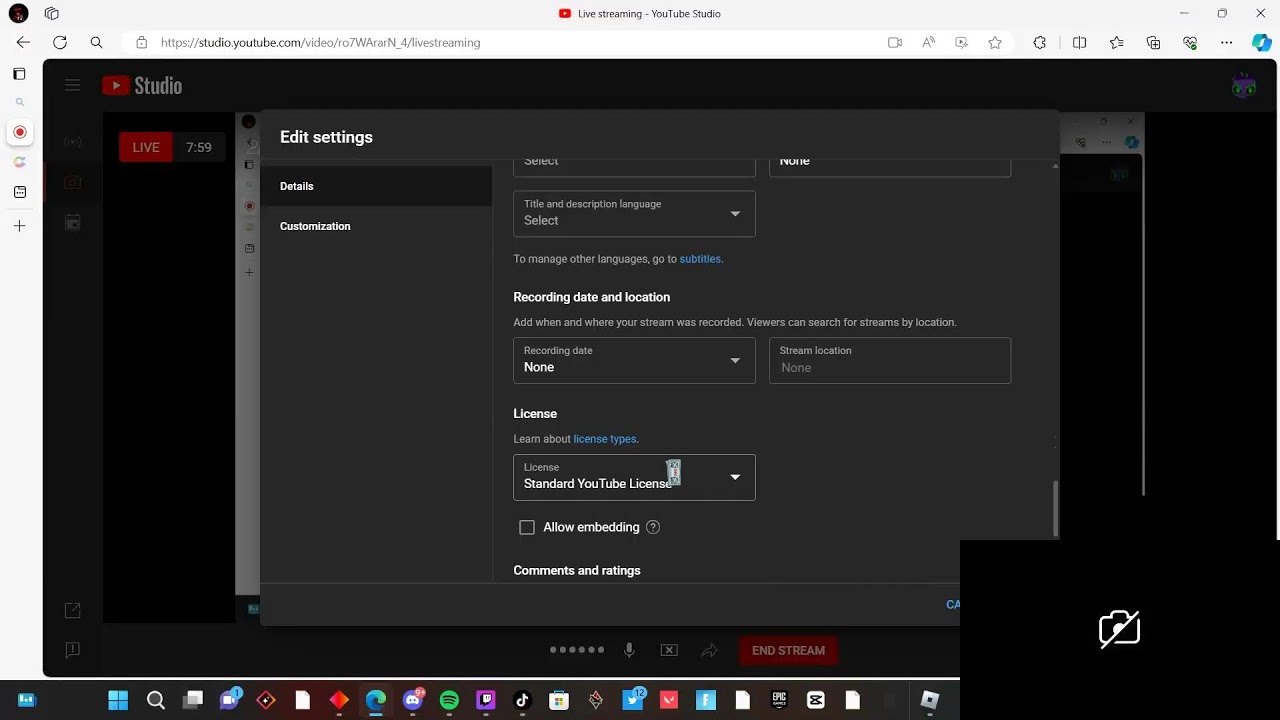The width and height of the screenshot is (1280, 720).
Task: Click the browser search icon beside refresh
Action: pos(96,42)
